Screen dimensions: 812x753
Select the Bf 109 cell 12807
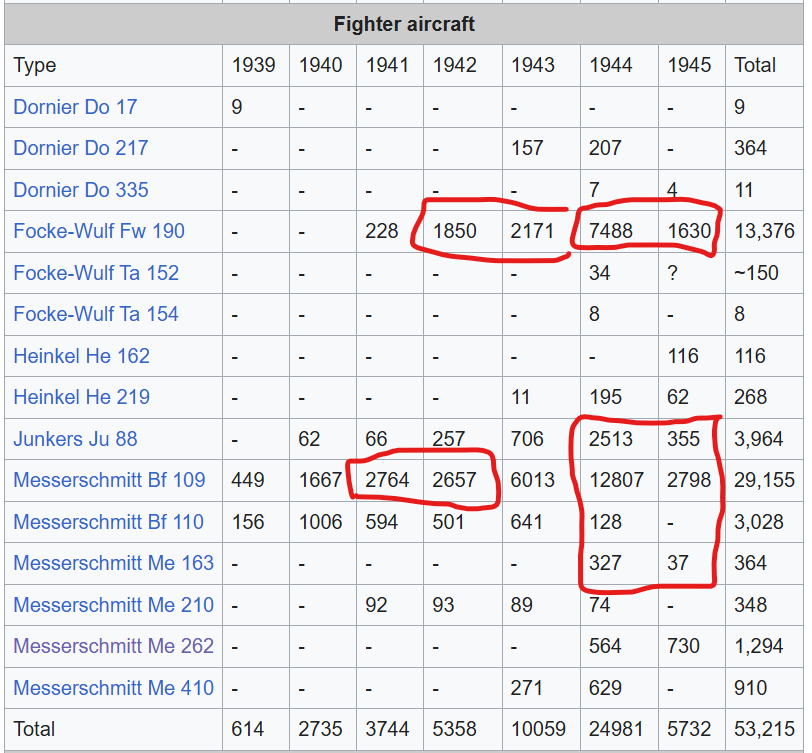pos(619,480)
